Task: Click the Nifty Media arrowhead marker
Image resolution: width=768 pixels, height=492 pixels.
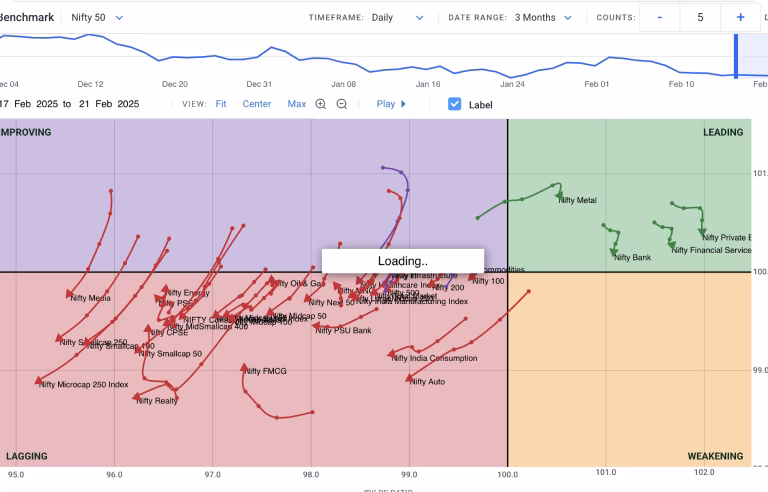Action: click(x=72, y=294)
